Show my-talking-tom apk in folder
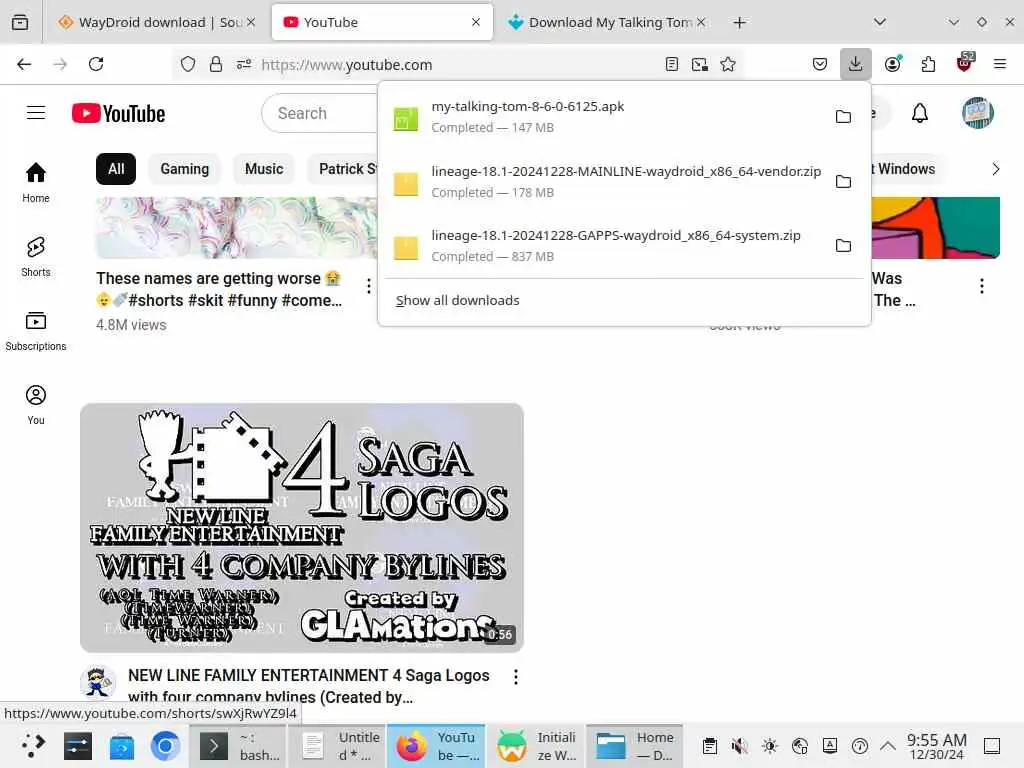Viewport: 1024px width, 768px height. (x=843, y=116)
